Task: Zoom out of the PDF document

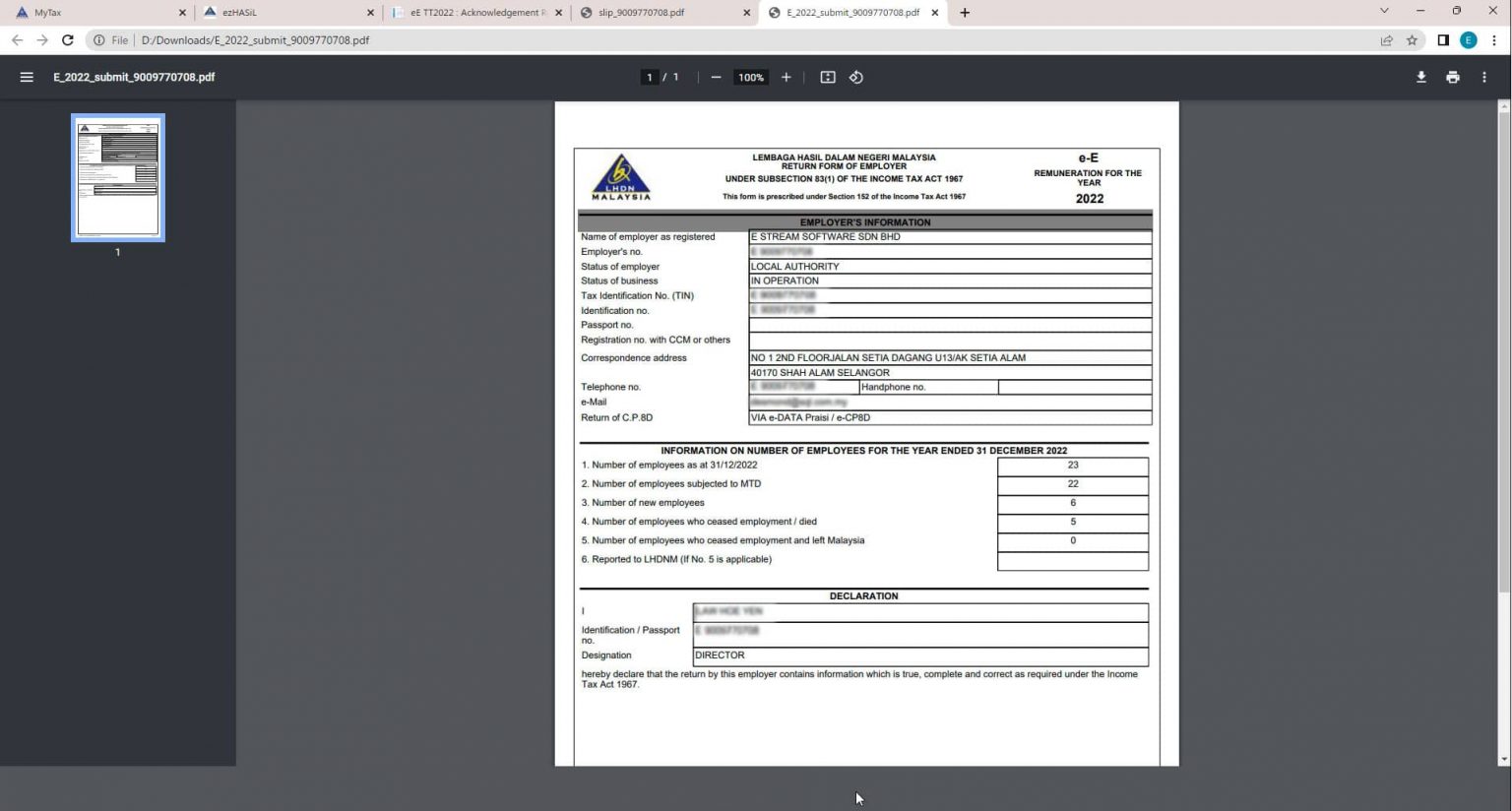Action: point(716,77)
